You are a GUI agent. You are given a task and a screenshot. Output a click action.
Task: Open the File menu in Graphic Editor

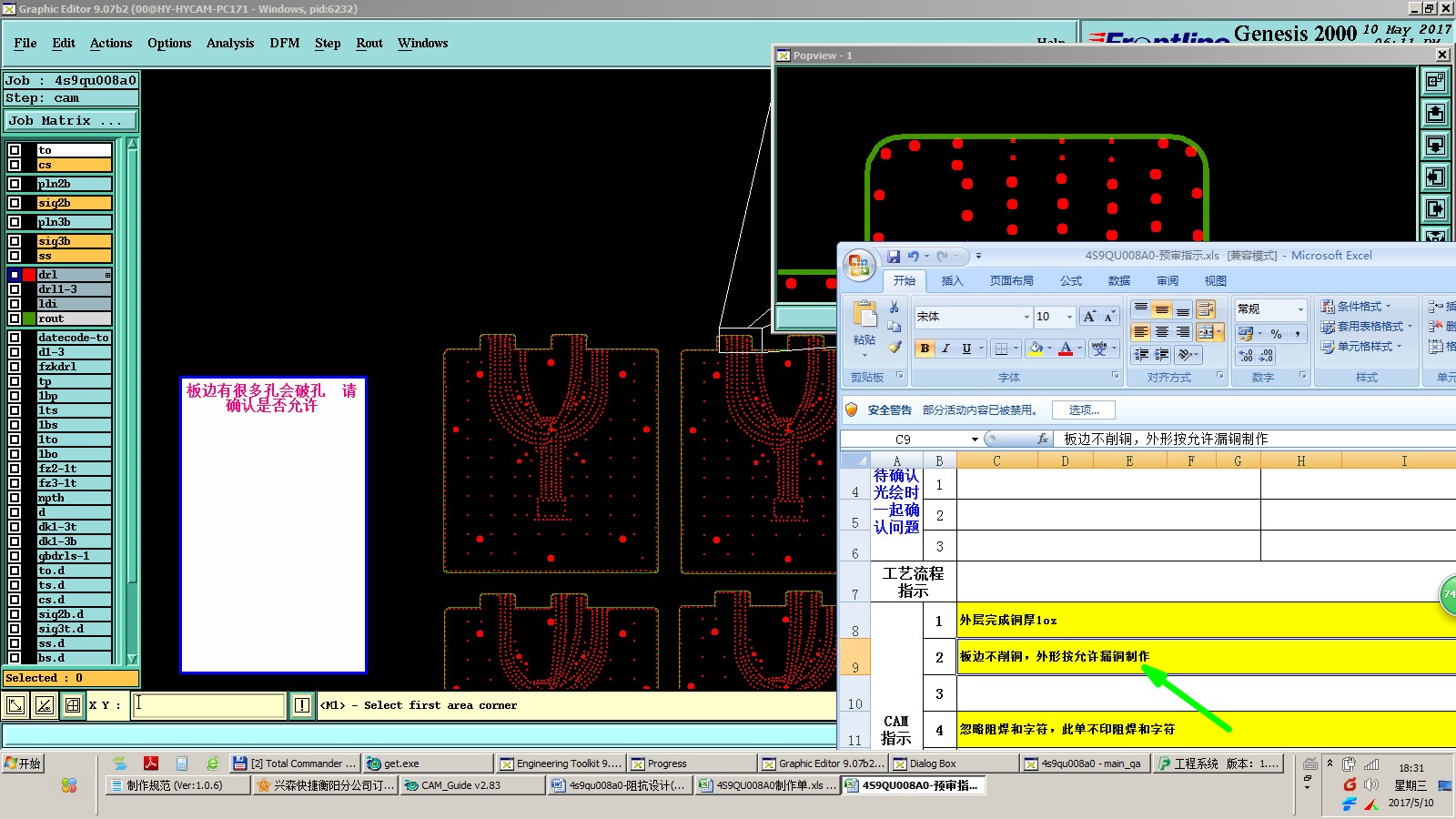coord(25,43)
